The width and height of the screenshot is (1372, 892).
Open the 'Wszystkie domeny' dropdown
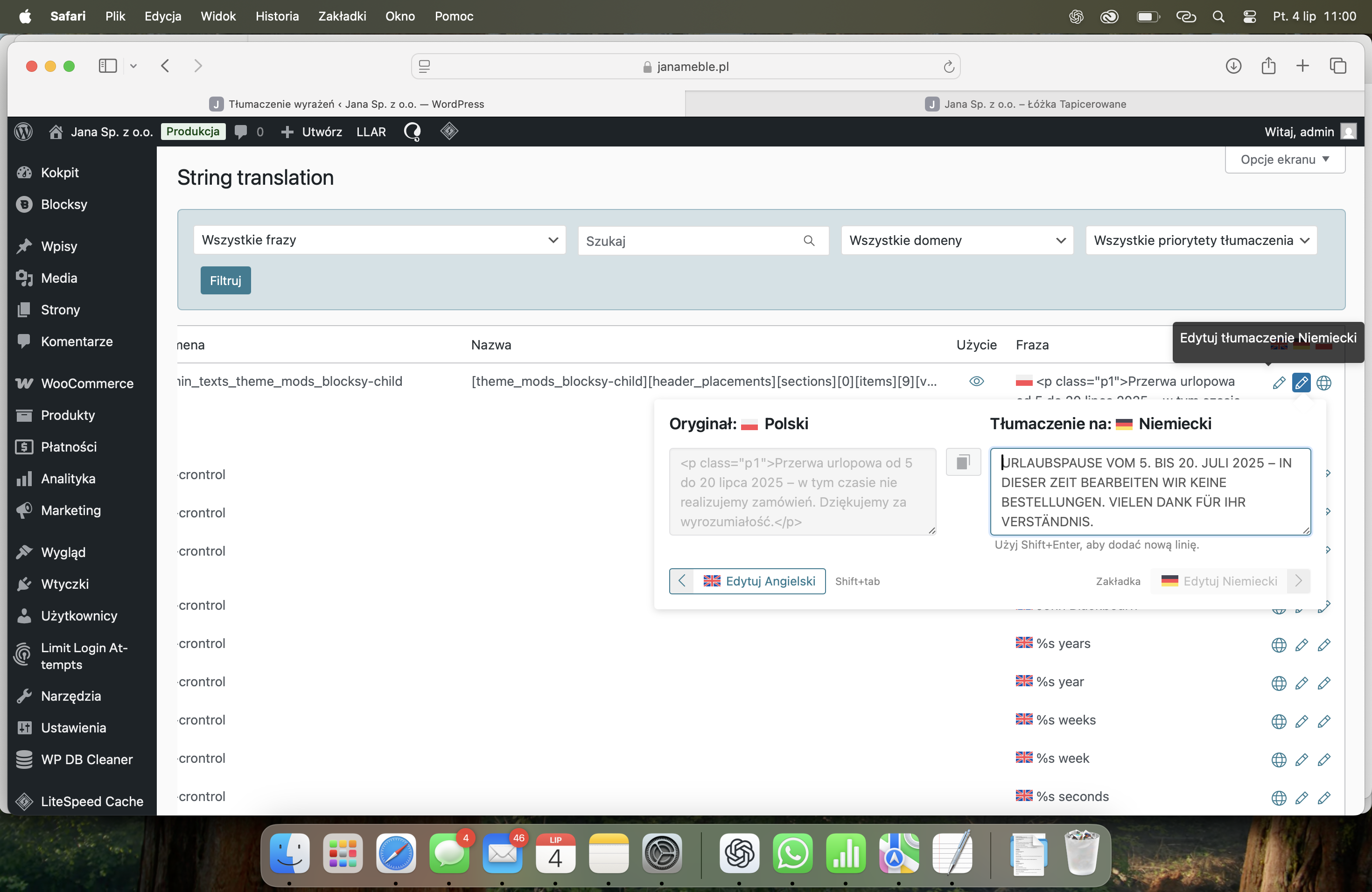(x=956, y=240)
